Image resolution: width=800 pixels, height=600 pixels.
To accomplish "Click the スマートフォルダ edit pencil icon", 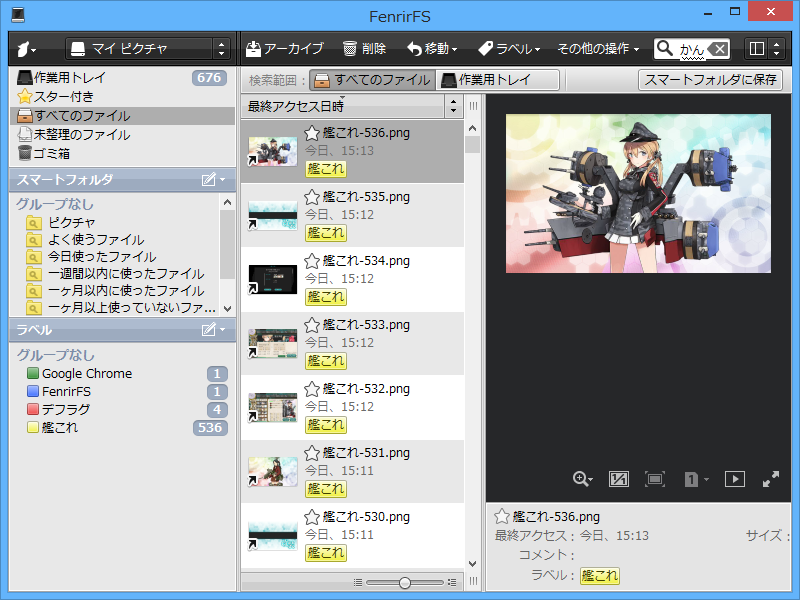I will (208, 180).
